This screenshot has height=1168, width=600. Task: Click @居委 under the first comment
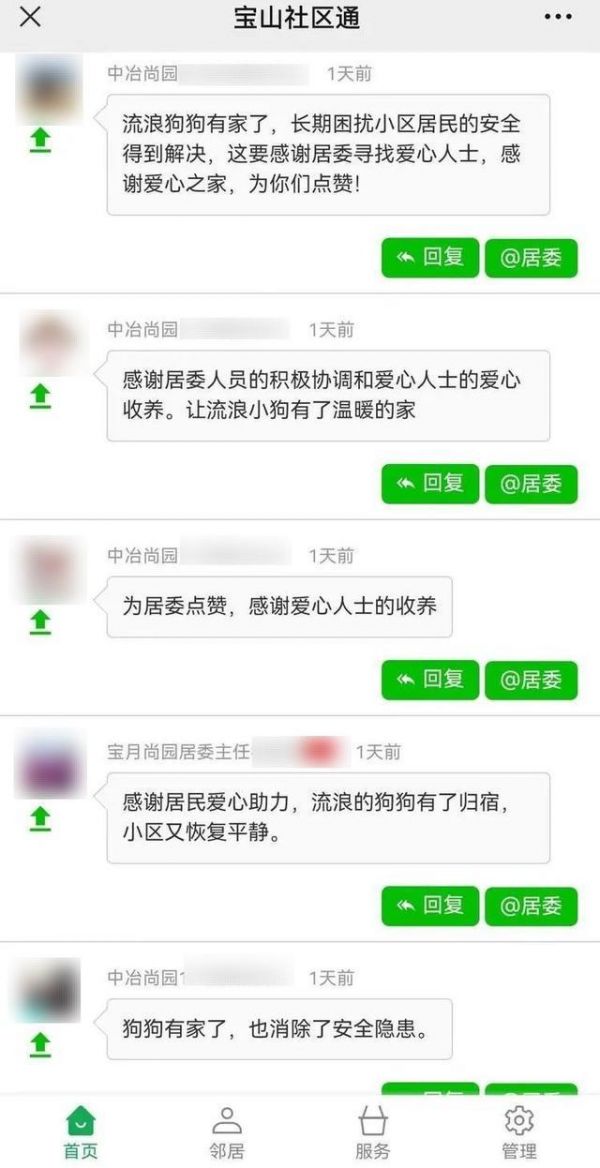(x=531, y=258)
